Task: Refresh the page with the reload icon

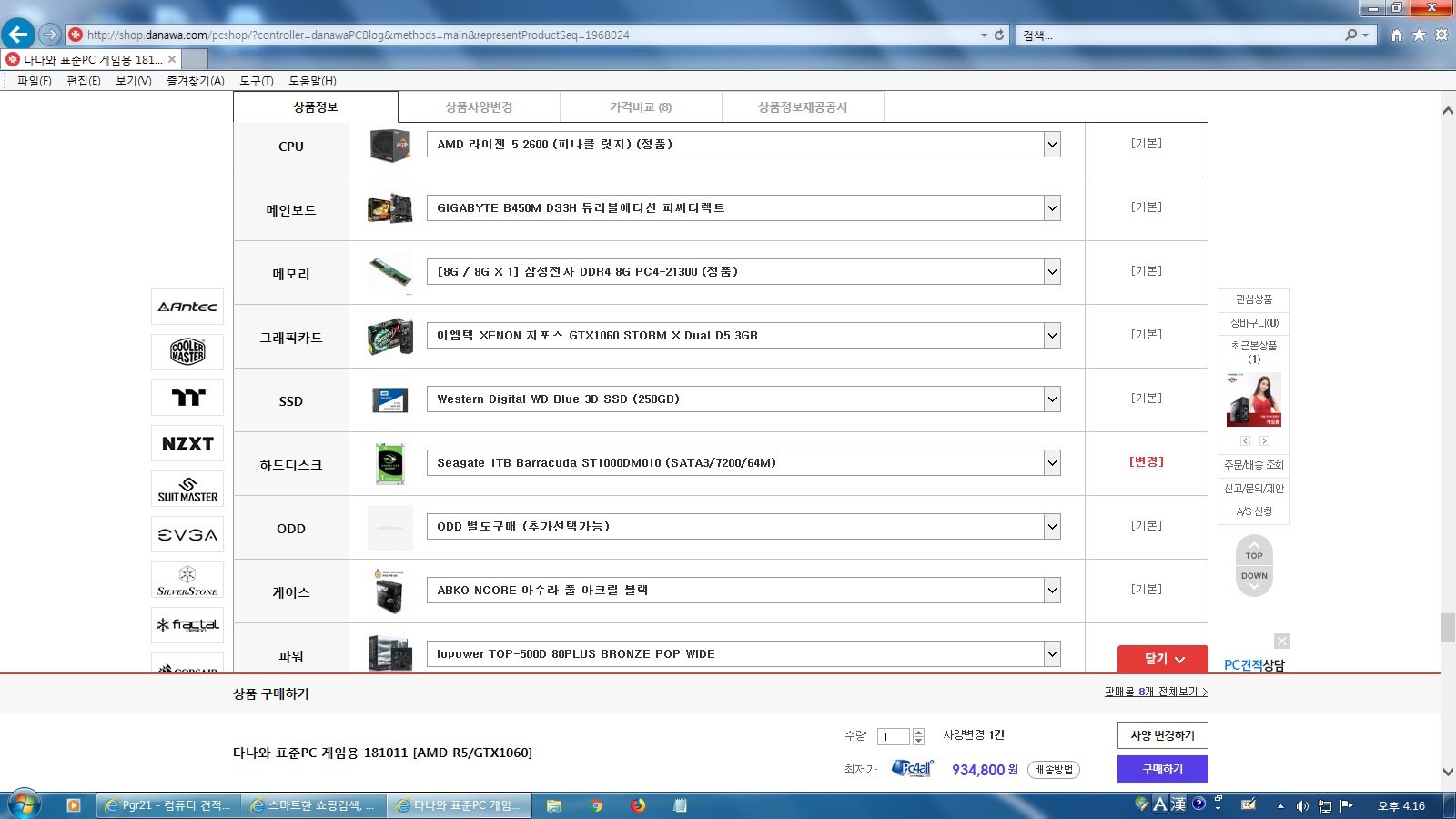Action: [999, 35]
